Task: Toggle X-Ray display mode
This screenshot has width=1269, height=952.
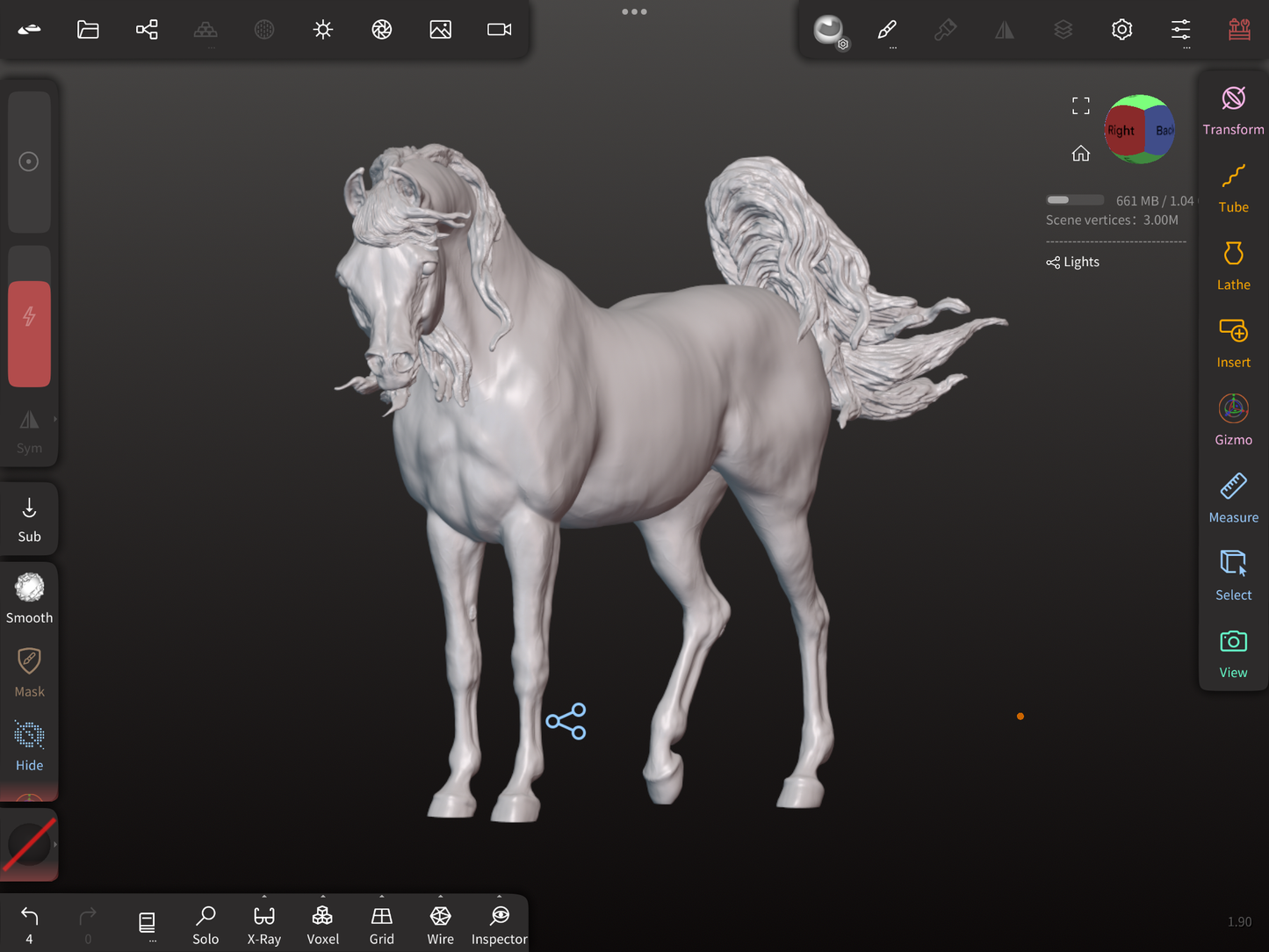Action: (264, 925)
